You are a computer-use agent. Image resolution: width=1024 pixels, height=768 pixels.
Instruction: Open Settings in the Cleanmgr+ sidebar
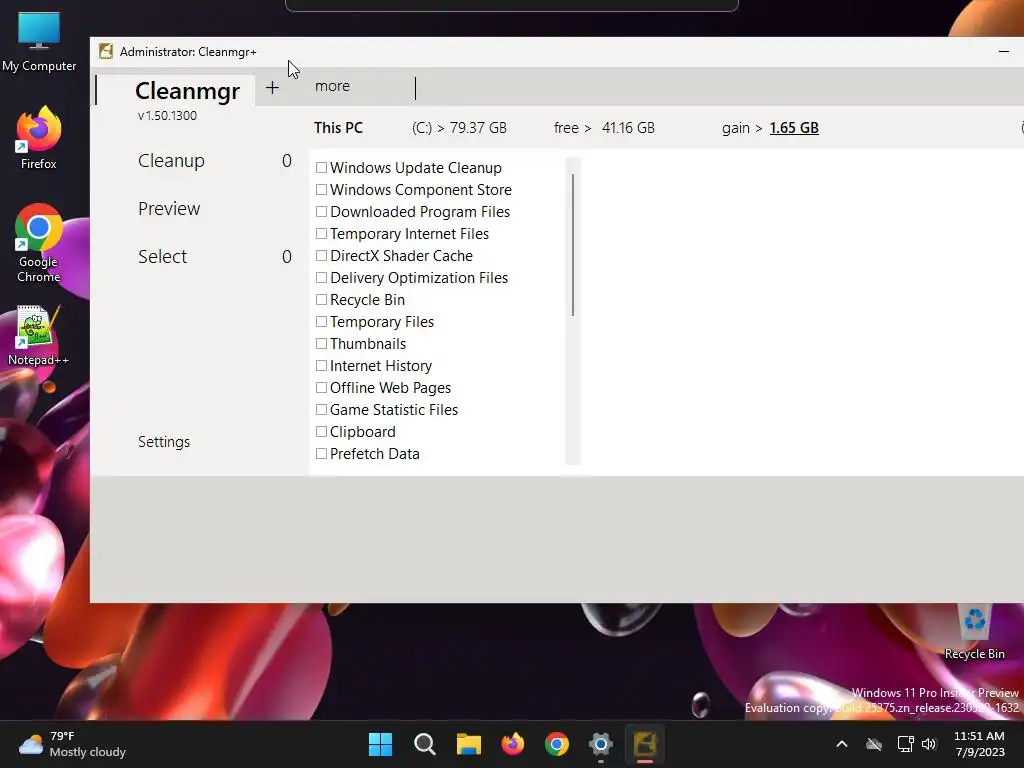click(164, 442)
